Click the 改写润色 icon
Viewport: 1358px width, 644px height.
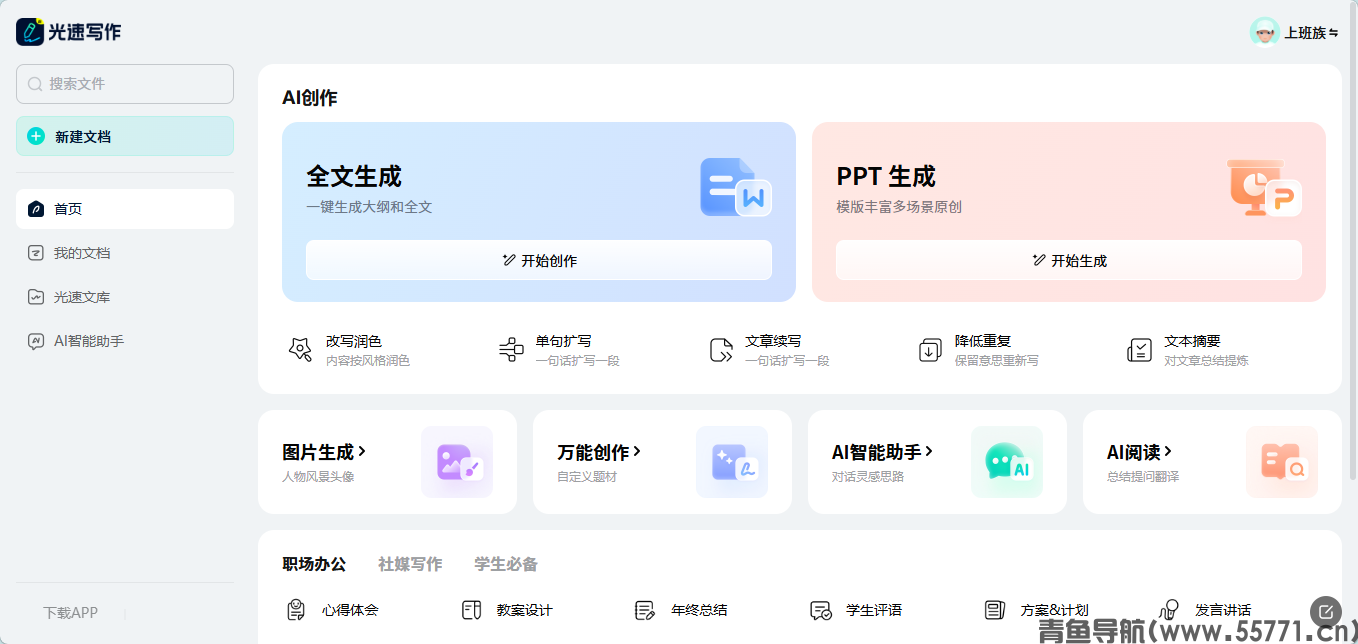tap(300, 350)
